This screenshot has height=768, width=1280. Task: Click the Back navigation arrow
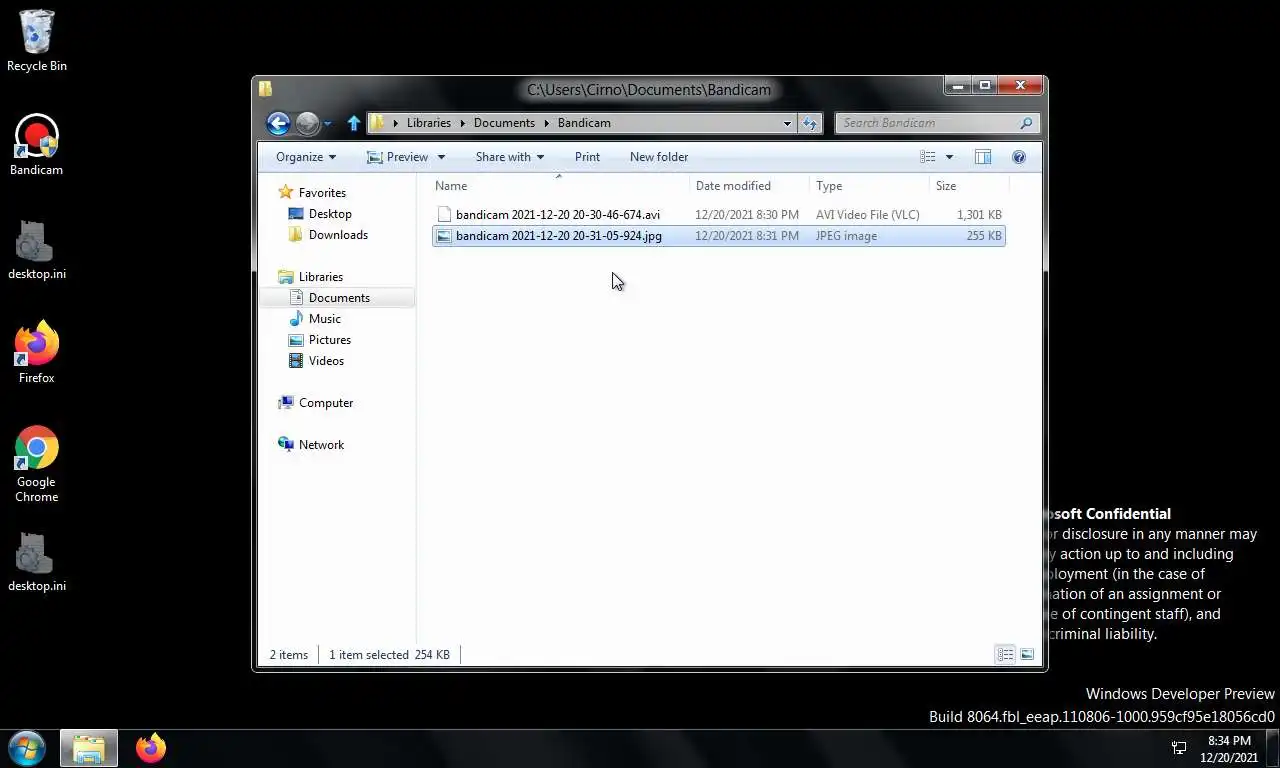pos(278,123)
